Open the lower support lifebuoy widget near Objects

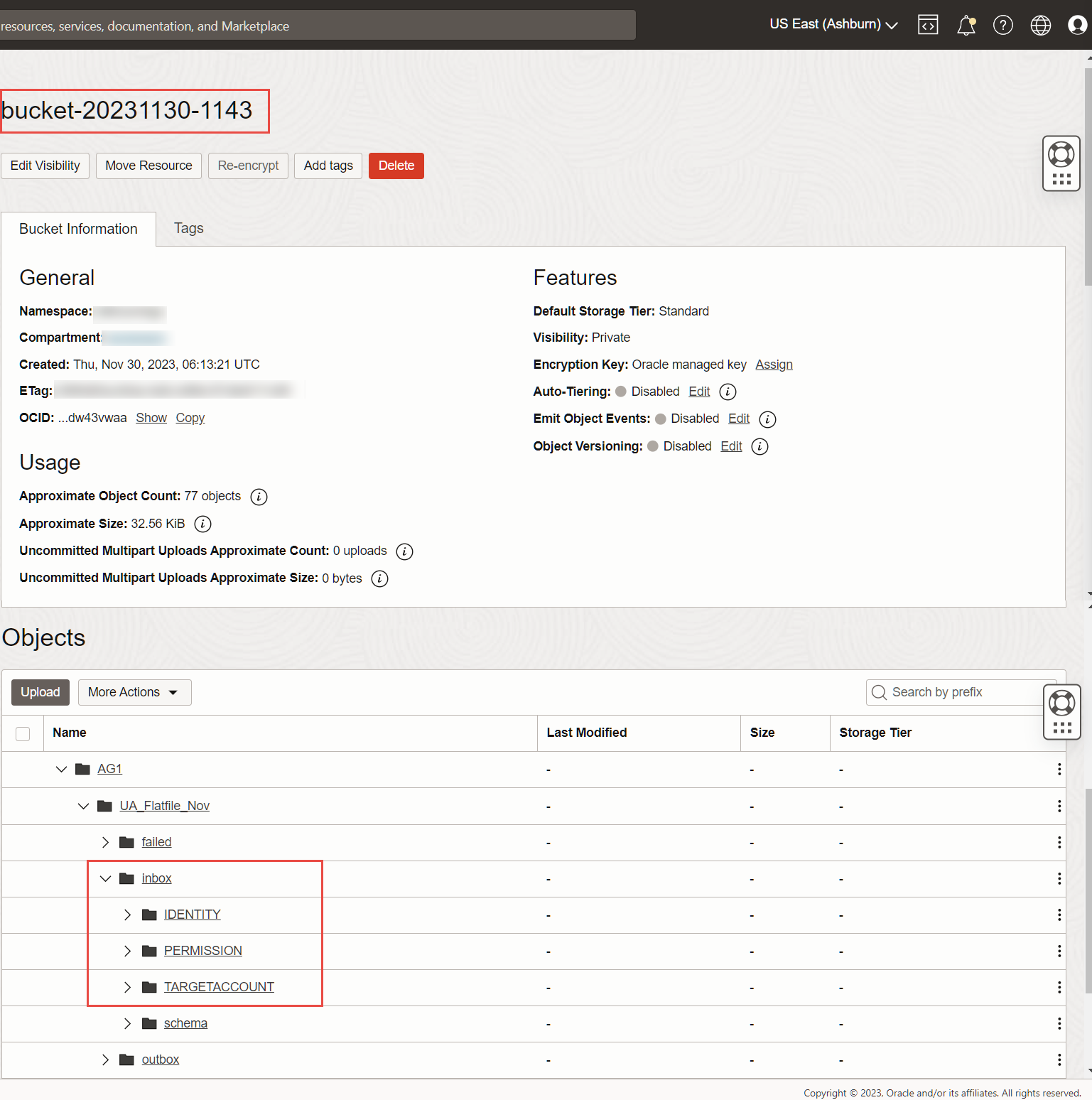1062,712
